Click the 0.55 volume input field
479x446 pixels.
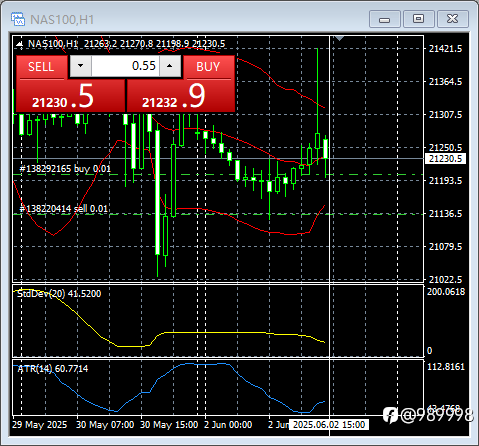point(125,66)
